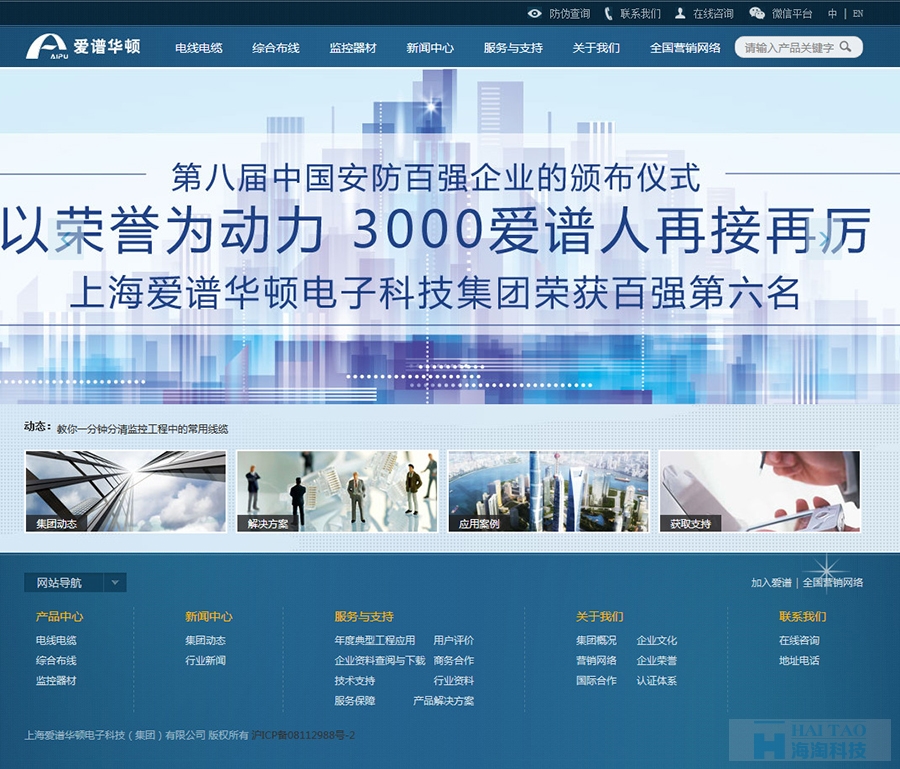The image size is (900, 769).
Task: Open 在线咨询 in the top bar
Action: [713, 14]
